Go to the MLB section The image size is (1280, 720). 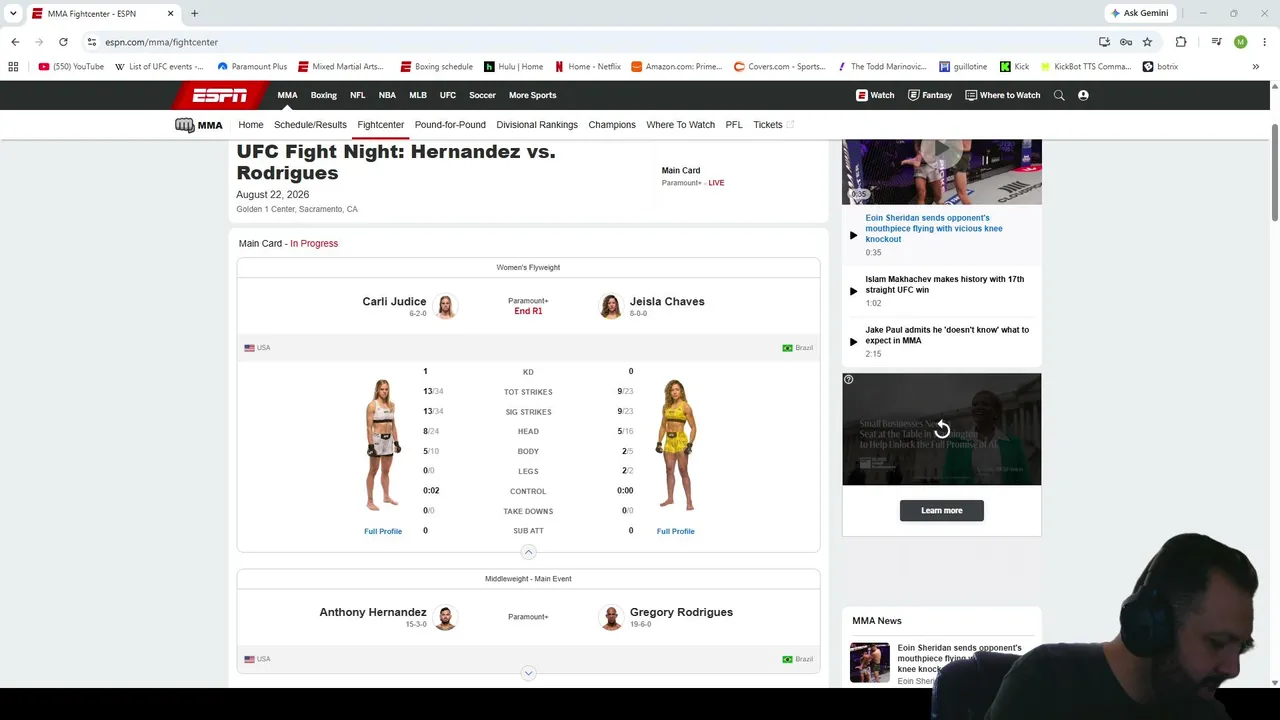(418, 95)
